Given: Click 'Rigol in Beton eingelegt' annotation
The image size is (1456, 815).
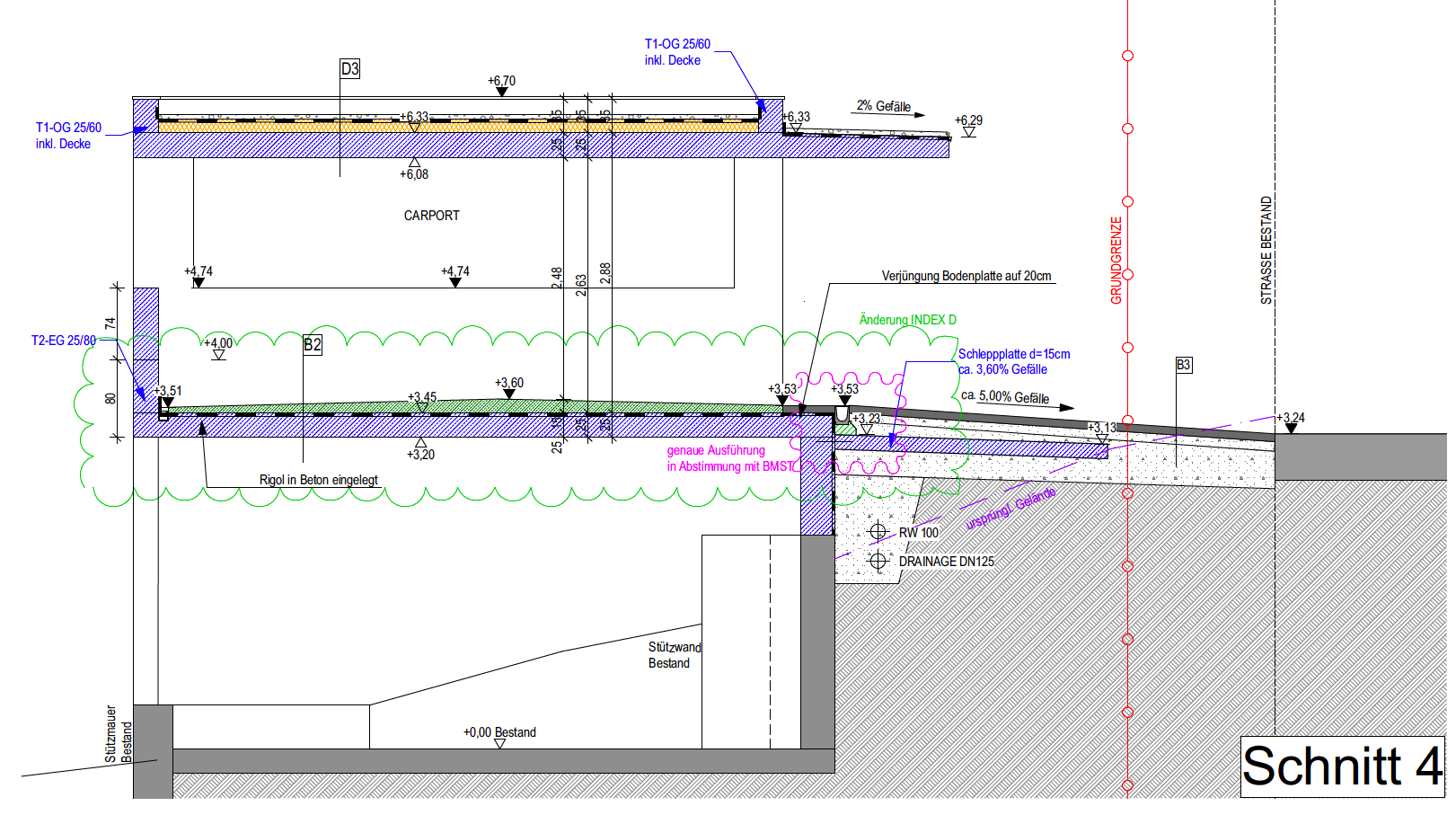Looking at the screenshot, I should tap(319, 480).
